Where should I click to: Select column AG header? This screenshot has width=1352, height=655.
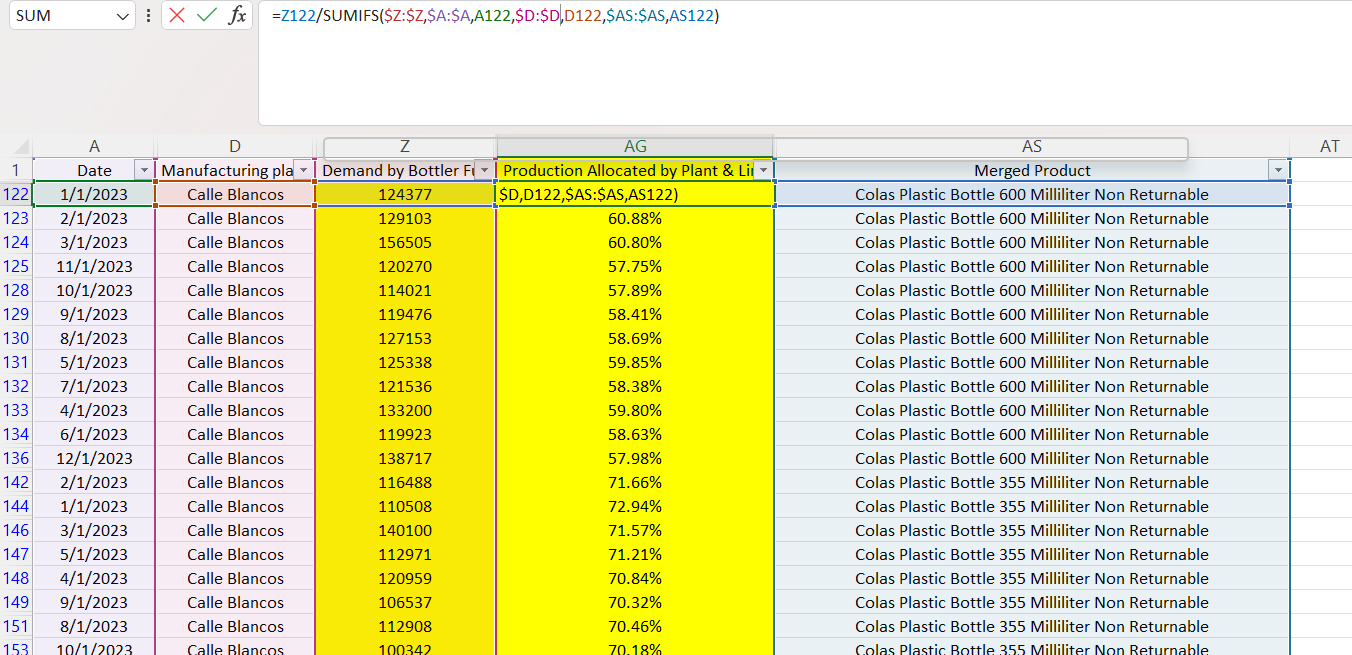pos(635,147)
